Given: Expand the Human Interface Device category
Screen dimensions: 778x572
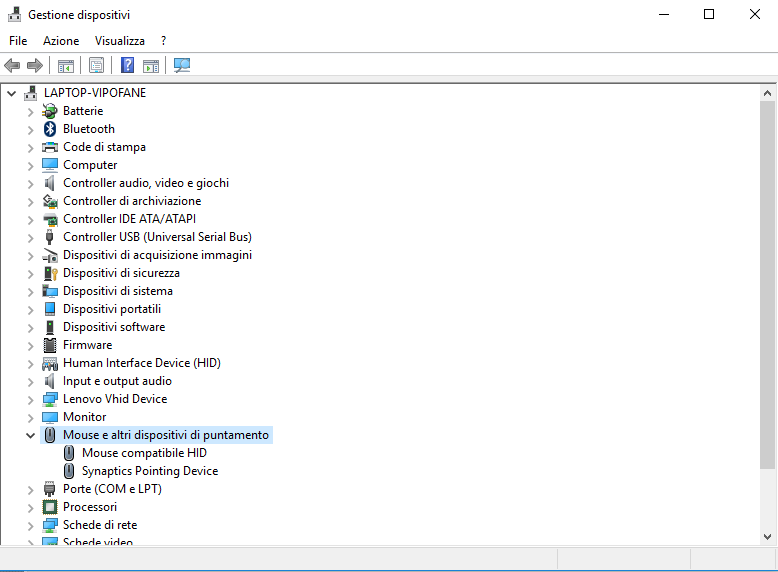Looking at the screenshot, I should click(x=30, y=363).
